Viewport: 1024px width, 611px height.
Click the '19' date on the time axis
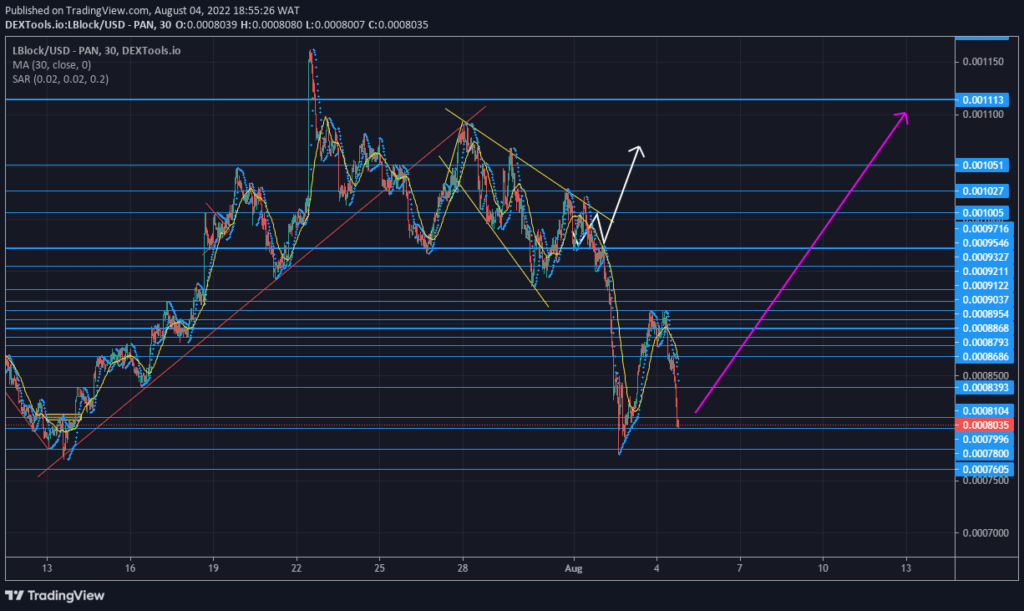pos(214,568)
